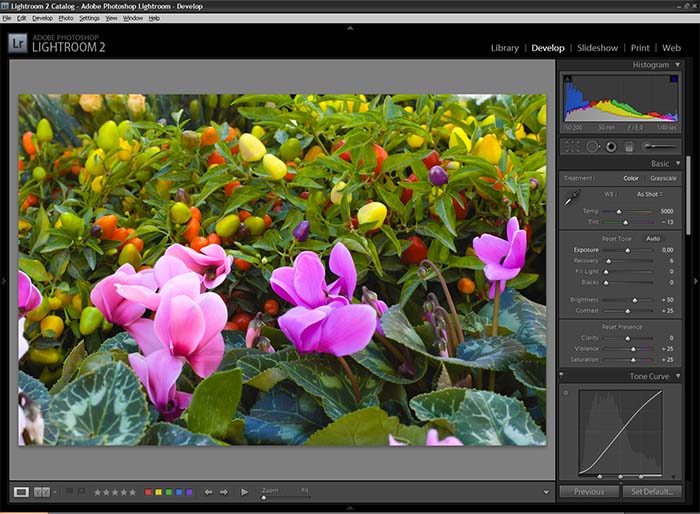Toggle shadow clipping indicator in histogram
This screenshot has width=700, height=514.
(567, 79)
